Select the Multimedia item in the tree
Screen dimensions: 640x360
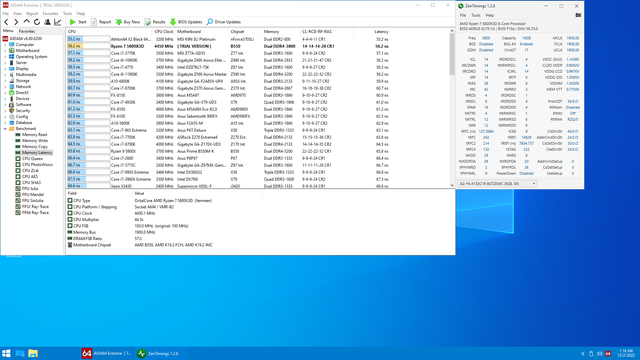pyautogui.click(x=26, y=75)
